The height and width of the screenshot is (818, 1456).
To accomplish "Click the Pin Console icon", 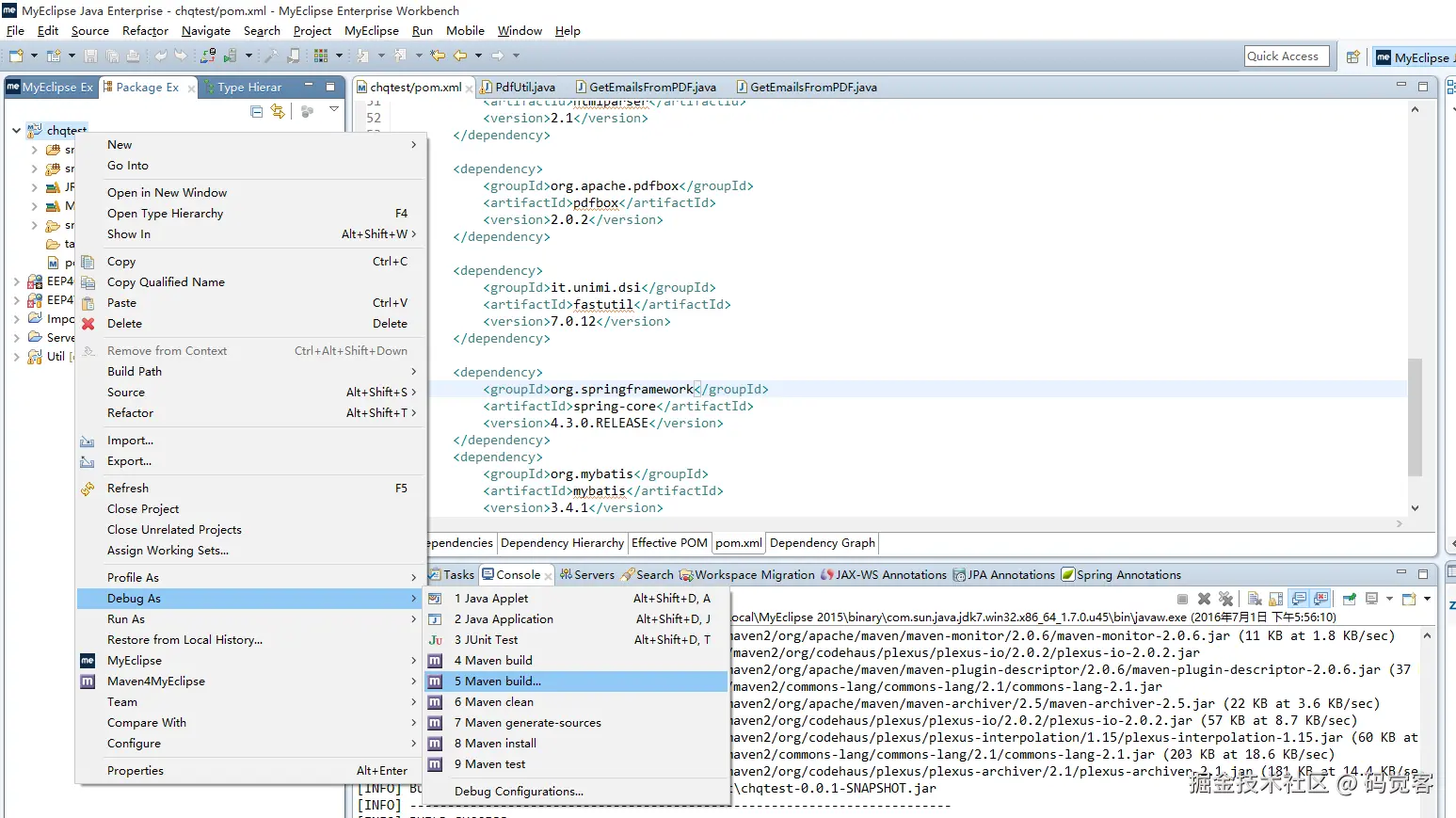I will [x=1350, y=599].
